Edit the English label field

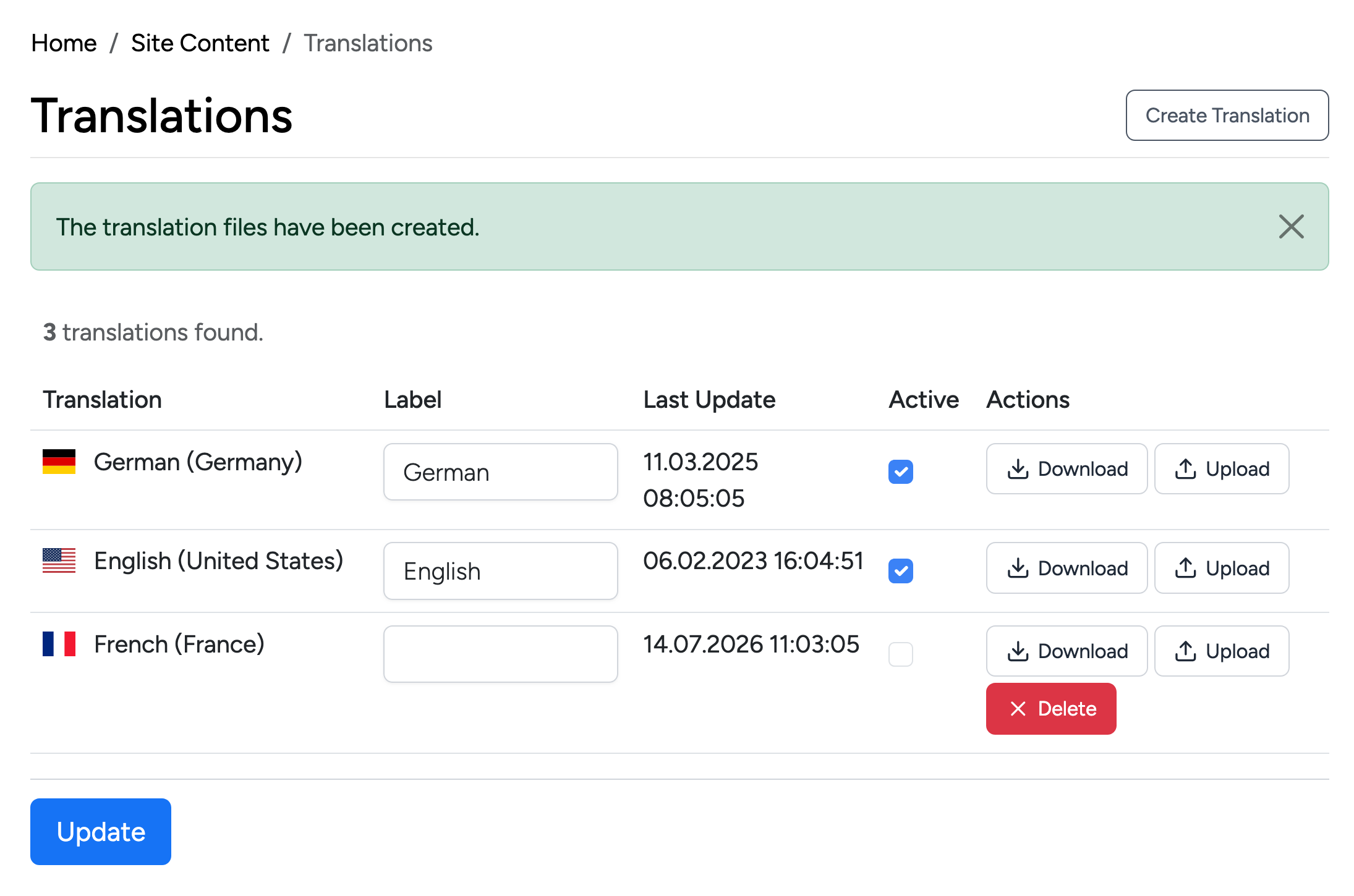pos(501,571)
